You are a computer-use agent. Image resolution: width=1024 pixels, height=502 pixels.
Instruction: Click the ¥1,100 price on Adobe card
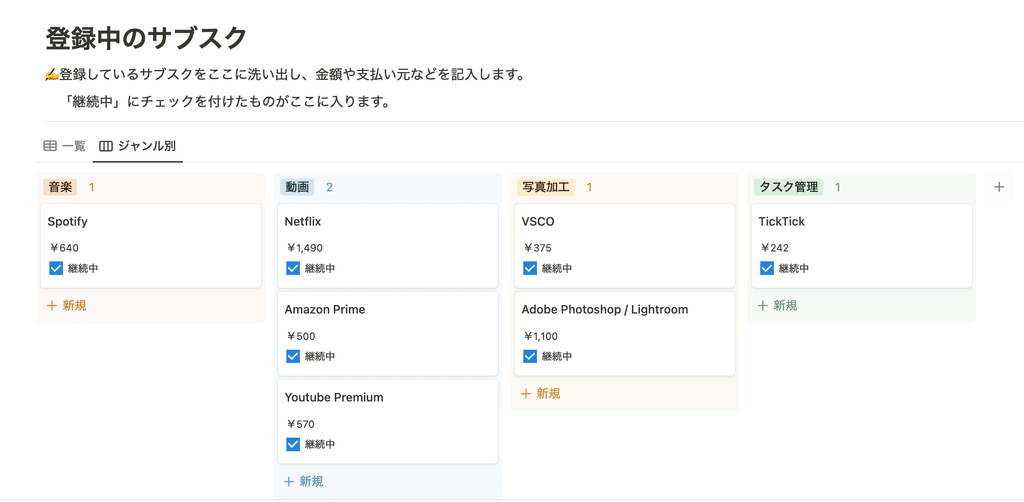(541, 337)
